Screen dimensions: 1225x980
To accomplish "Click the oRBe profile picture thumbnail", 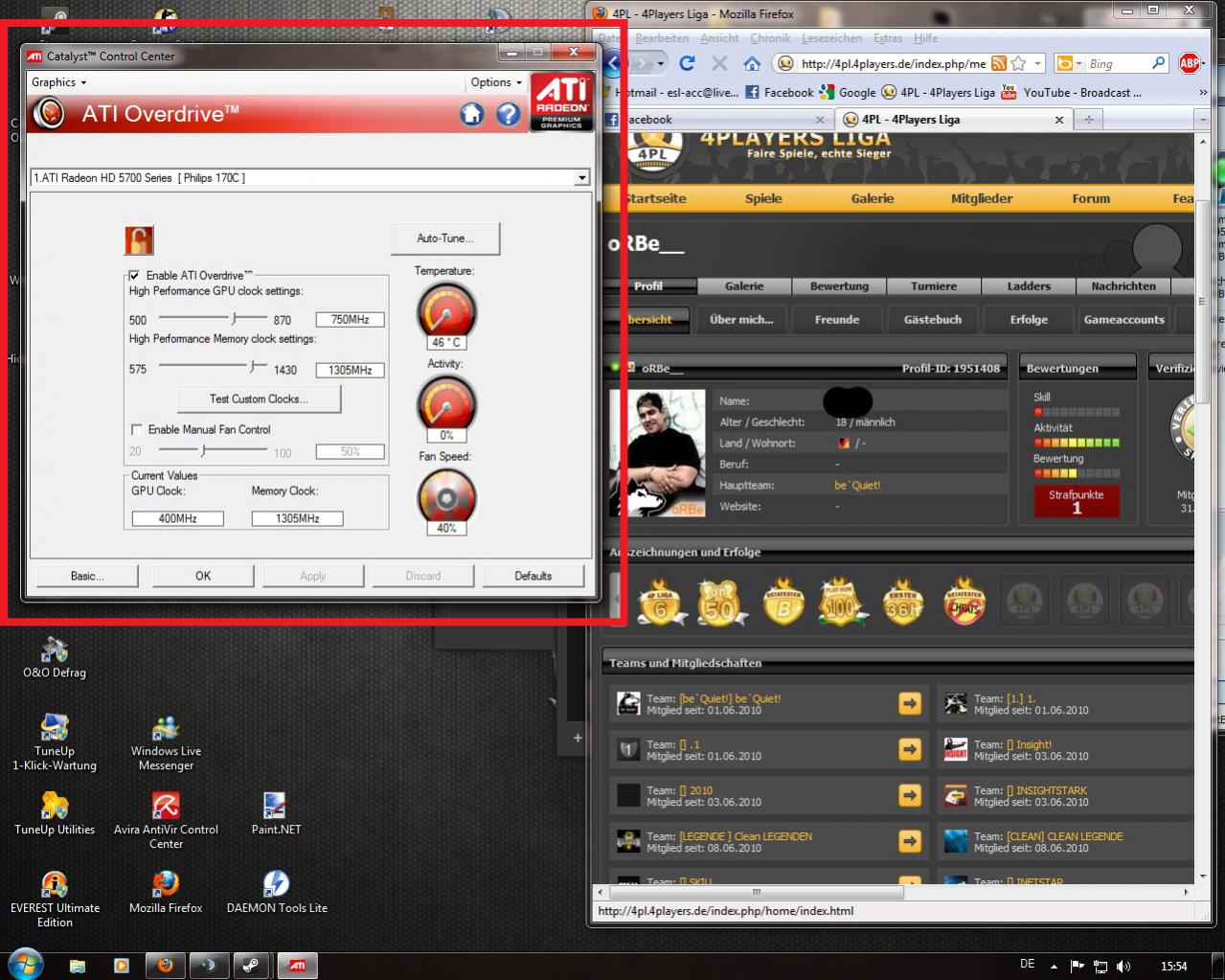I will (x=657, y=453).
